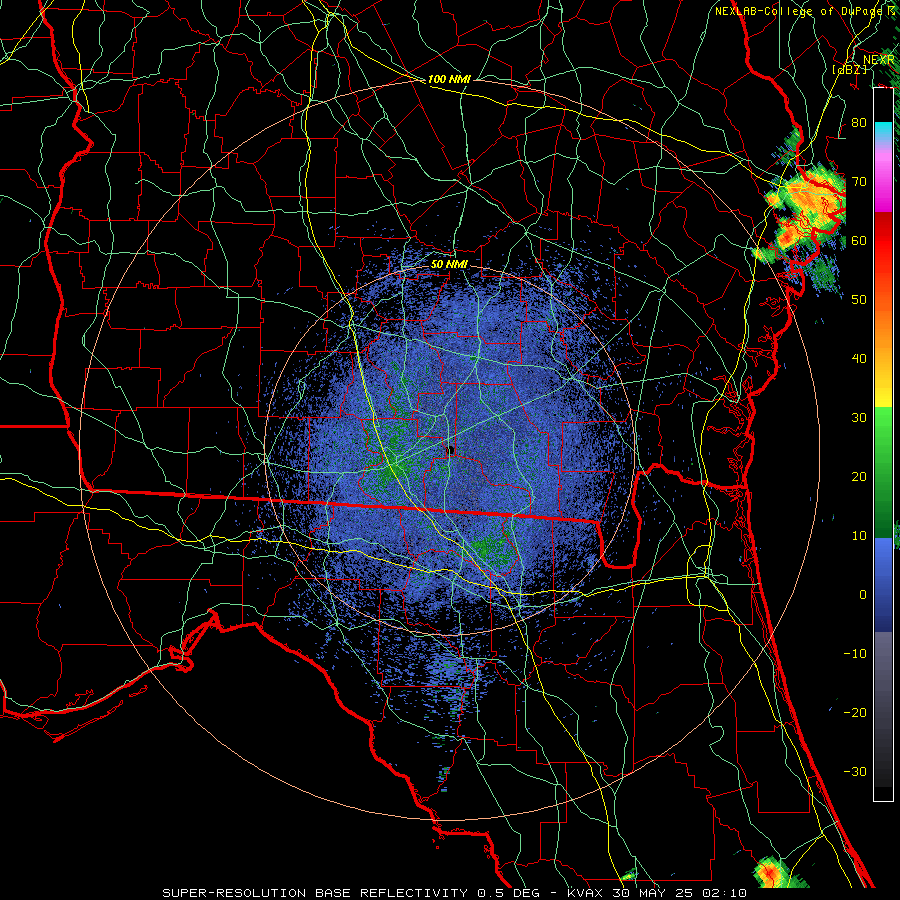Click the "50 NMI" range ring label
The width and height of the screenshot is (900, 900).
(x=449, y=264)
